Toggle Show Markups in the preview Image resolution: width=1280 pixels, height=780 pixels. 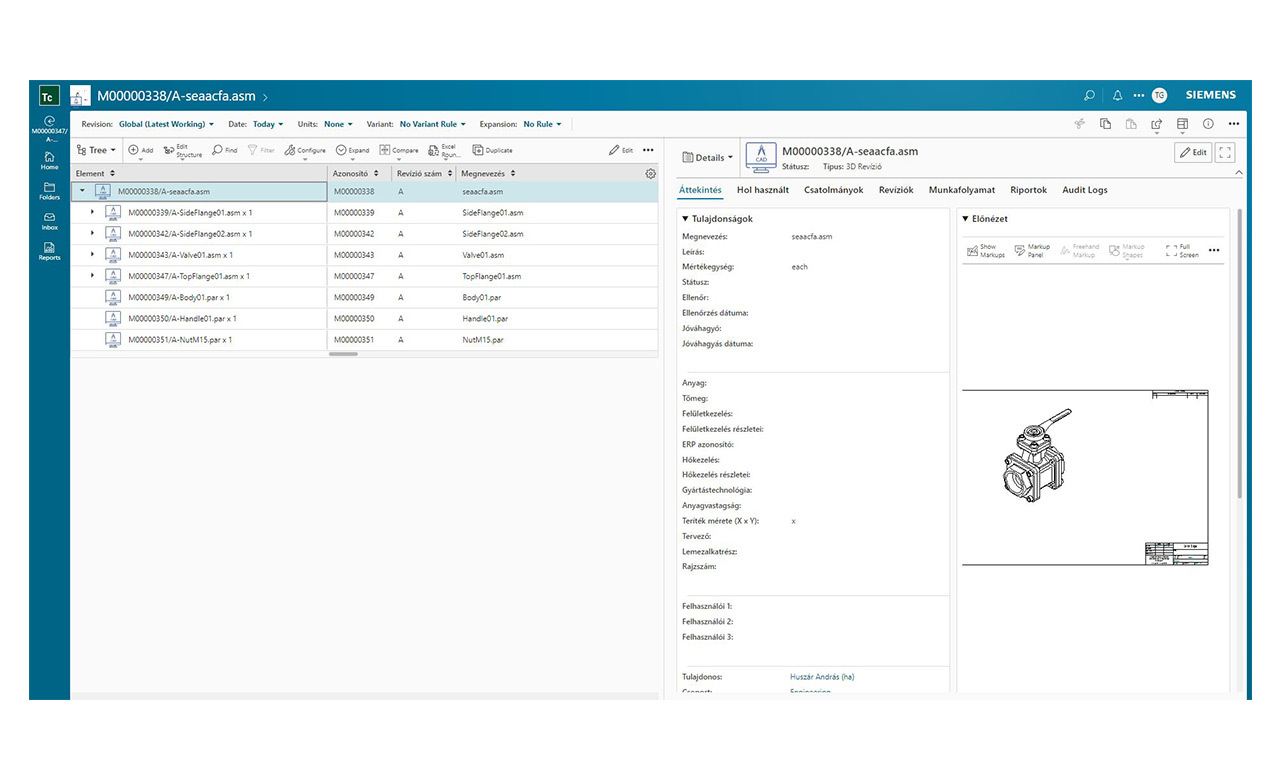pos(978,250)
